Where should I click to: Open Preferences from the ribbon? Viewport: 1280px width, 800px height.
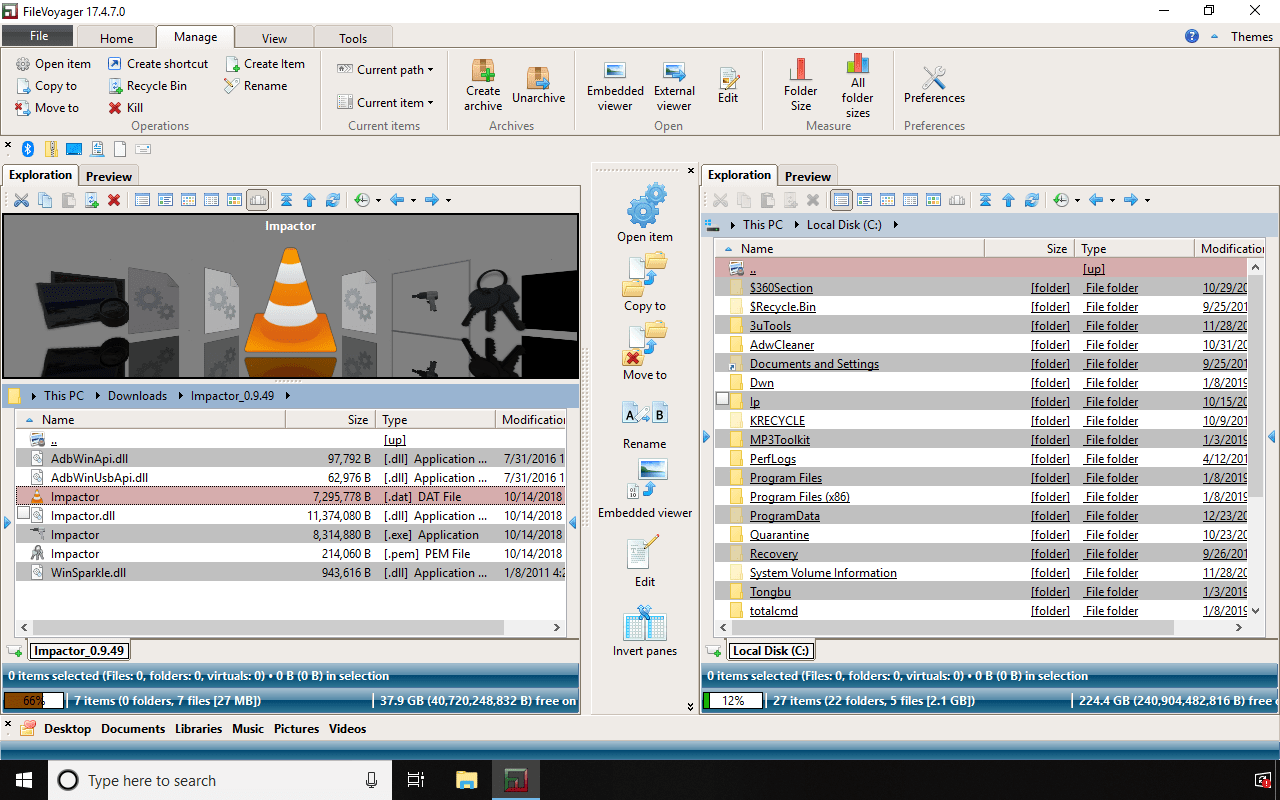[x=934, y=85]
